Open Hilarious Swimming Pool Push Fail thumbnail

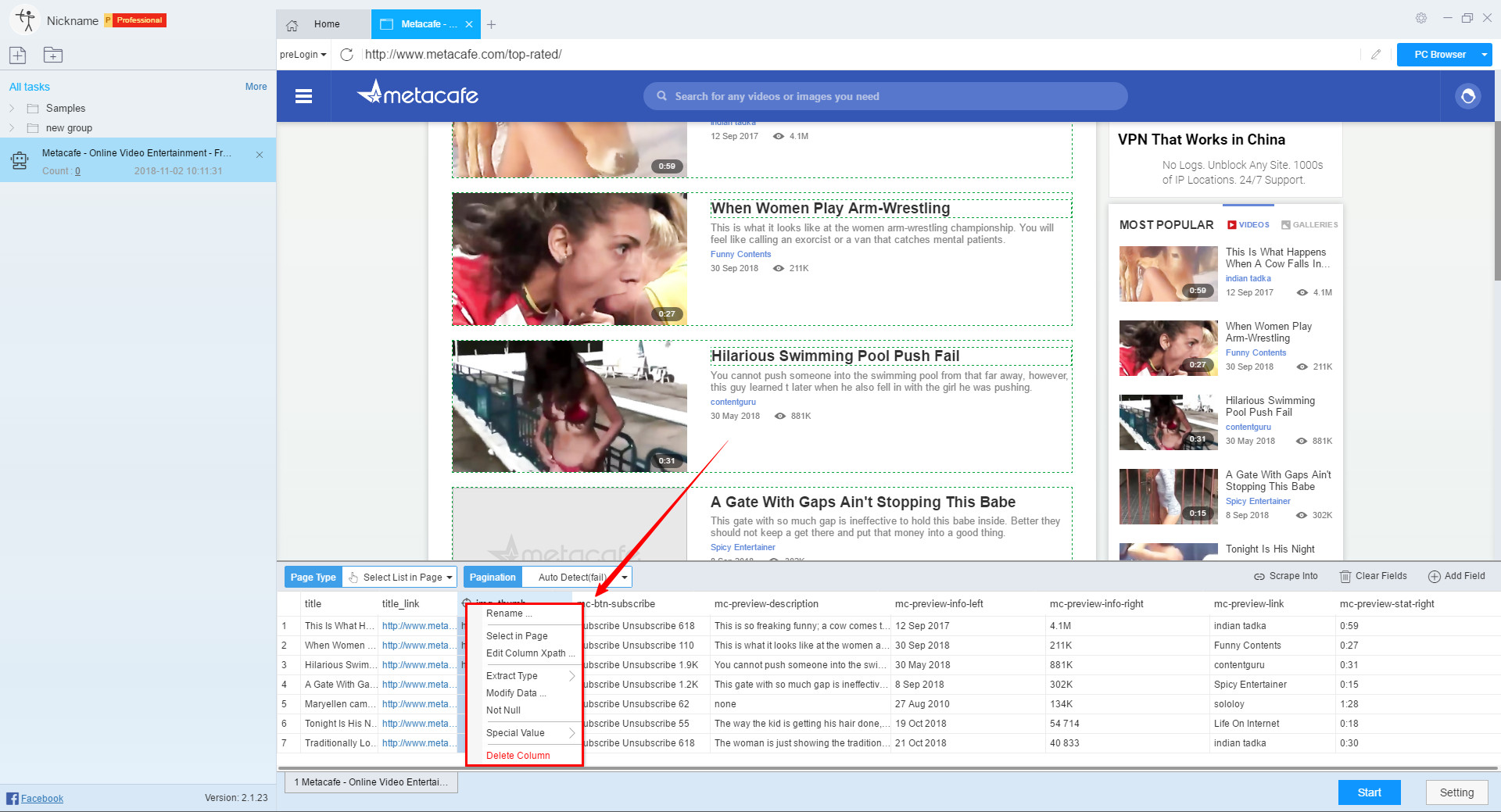570,406
